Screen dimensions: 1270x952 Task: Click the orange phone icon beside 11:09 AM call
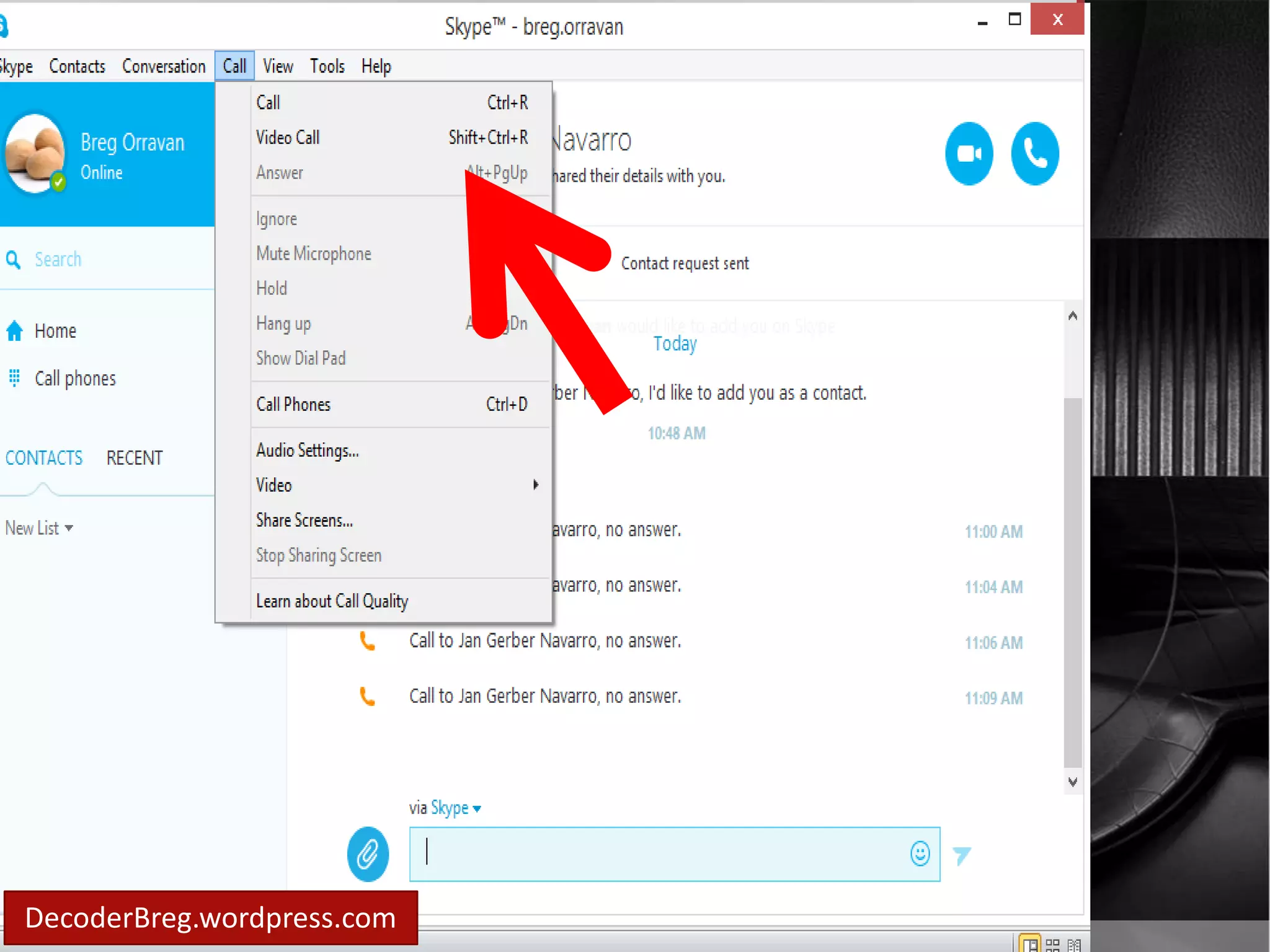pyautogui.click(x=367, y=697)
